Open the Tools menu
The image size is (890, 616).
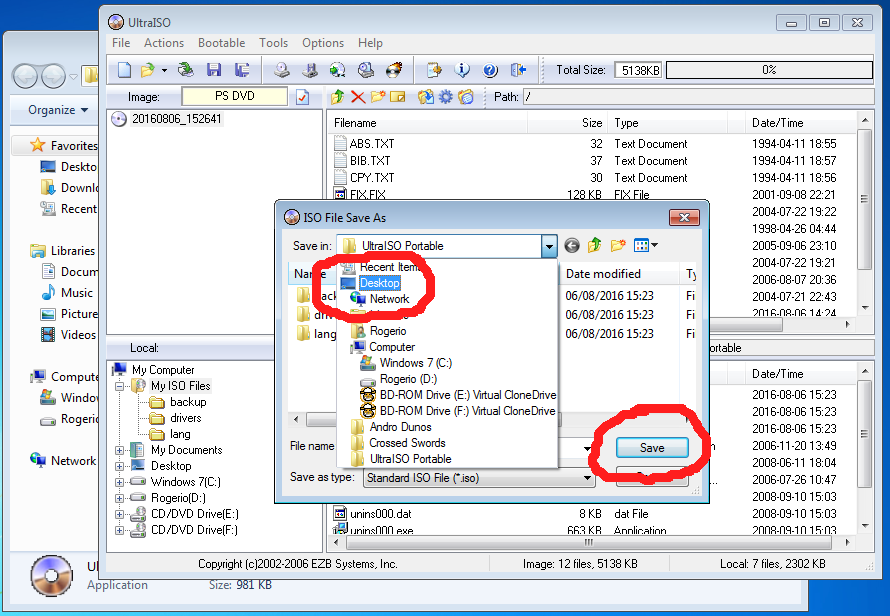(273, 43)
